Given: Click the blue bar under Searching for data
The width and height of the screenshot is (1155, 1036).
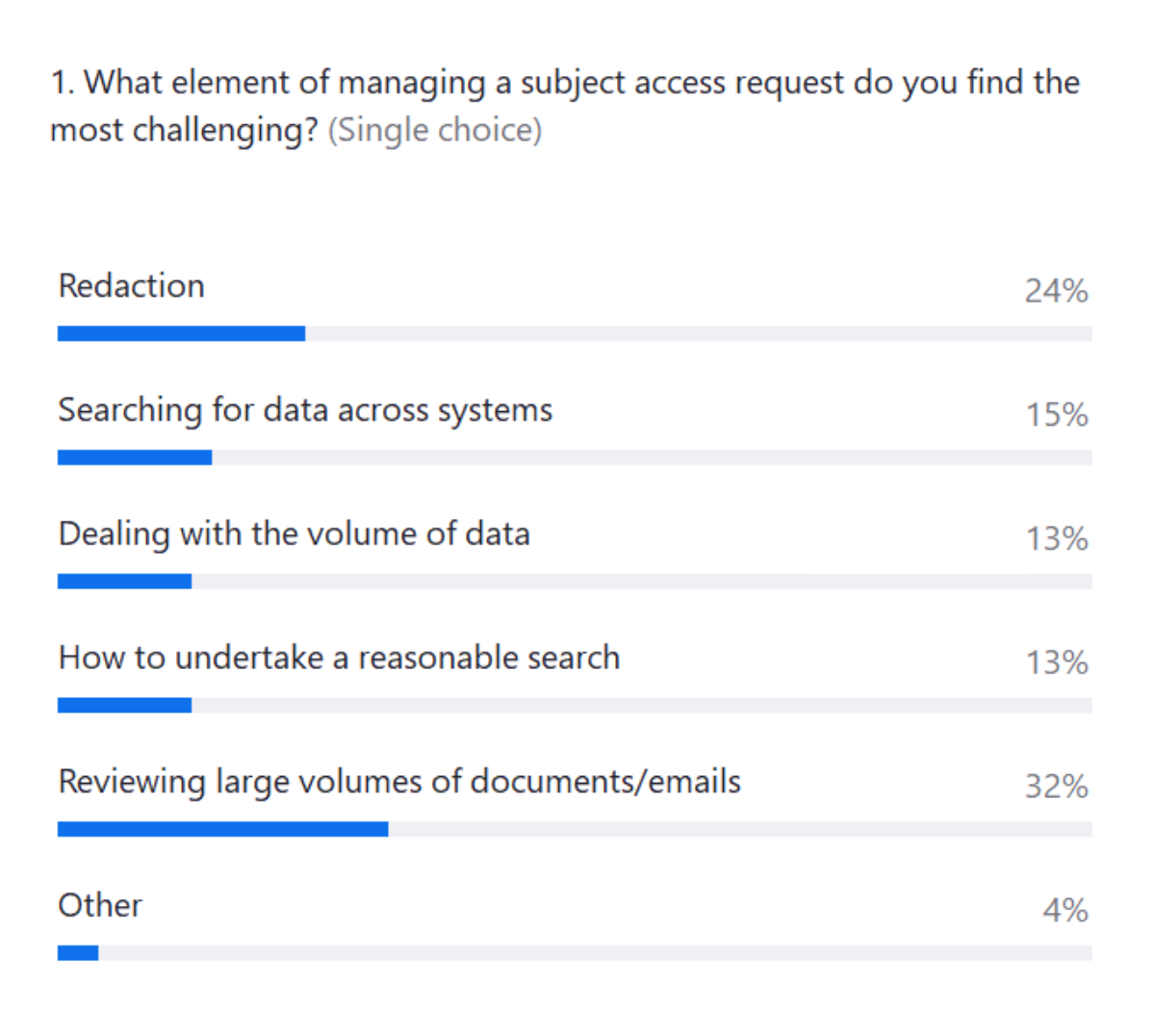Looking at the screenshot, I should [135, 457].
